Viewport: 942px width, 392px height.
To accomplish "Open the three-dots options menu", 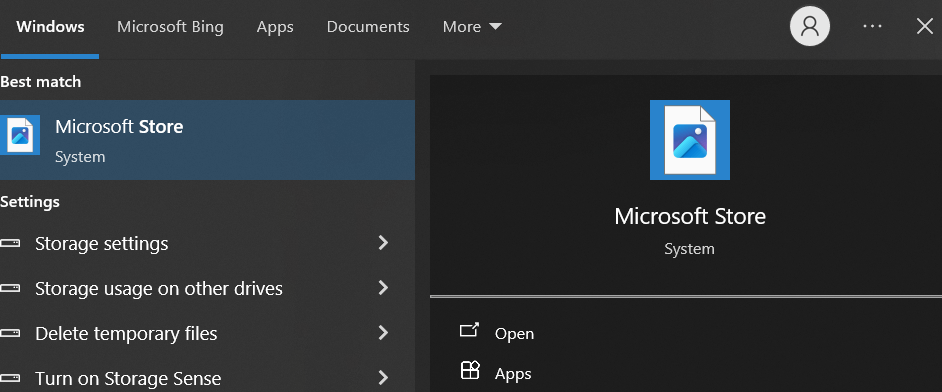I will click(872, 26).
